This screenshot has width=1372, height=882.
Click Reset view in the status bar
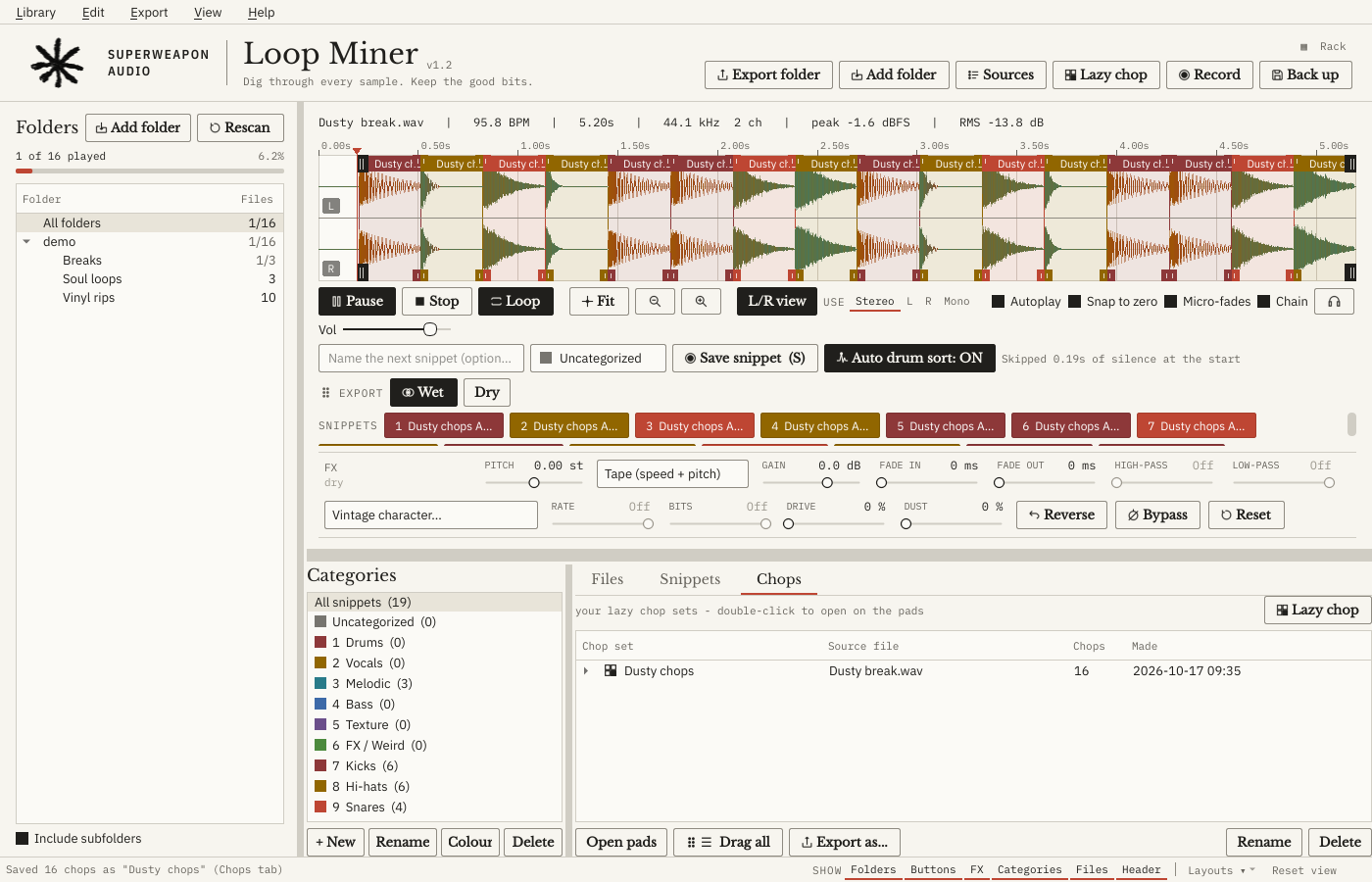(1303, 870)
